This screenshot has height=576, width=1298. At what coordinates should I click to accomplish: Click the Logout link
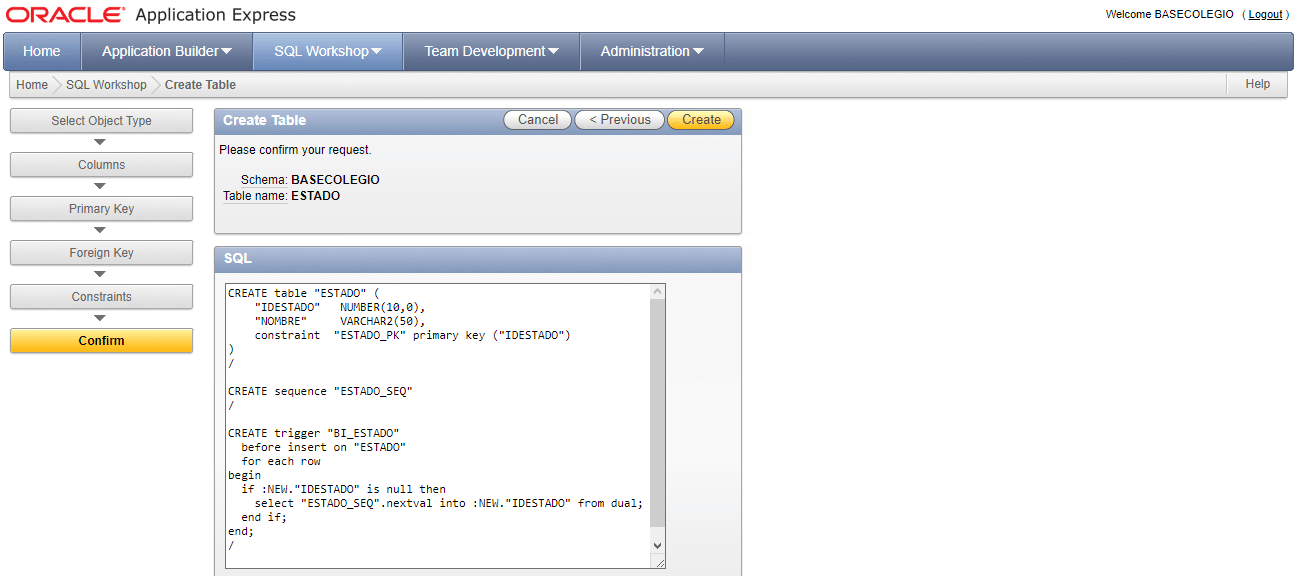[1265, 15]
